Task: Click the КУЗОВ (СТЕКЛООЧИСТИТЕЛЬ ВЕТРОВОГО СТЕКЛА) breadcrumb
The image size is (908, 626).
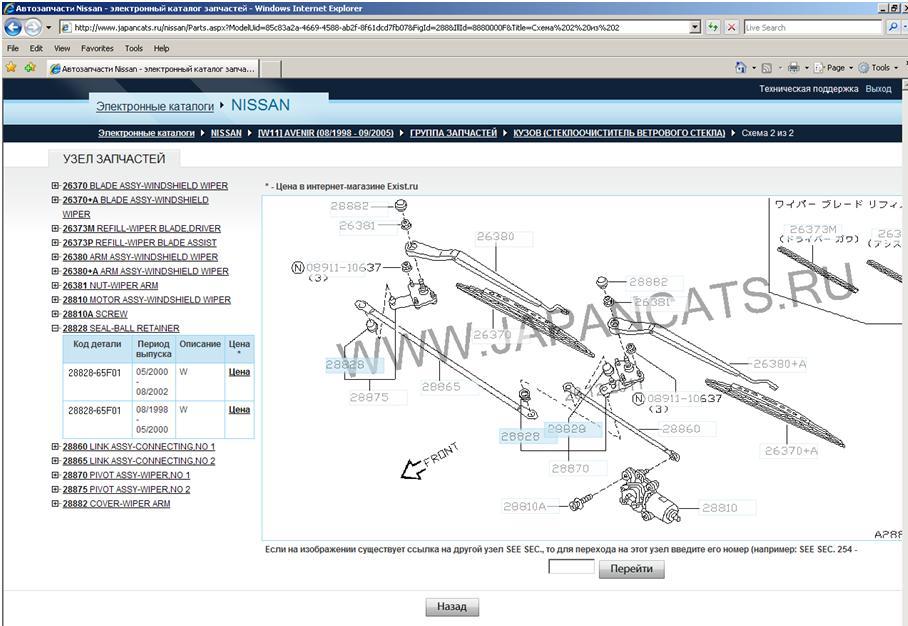Action: 619,133
